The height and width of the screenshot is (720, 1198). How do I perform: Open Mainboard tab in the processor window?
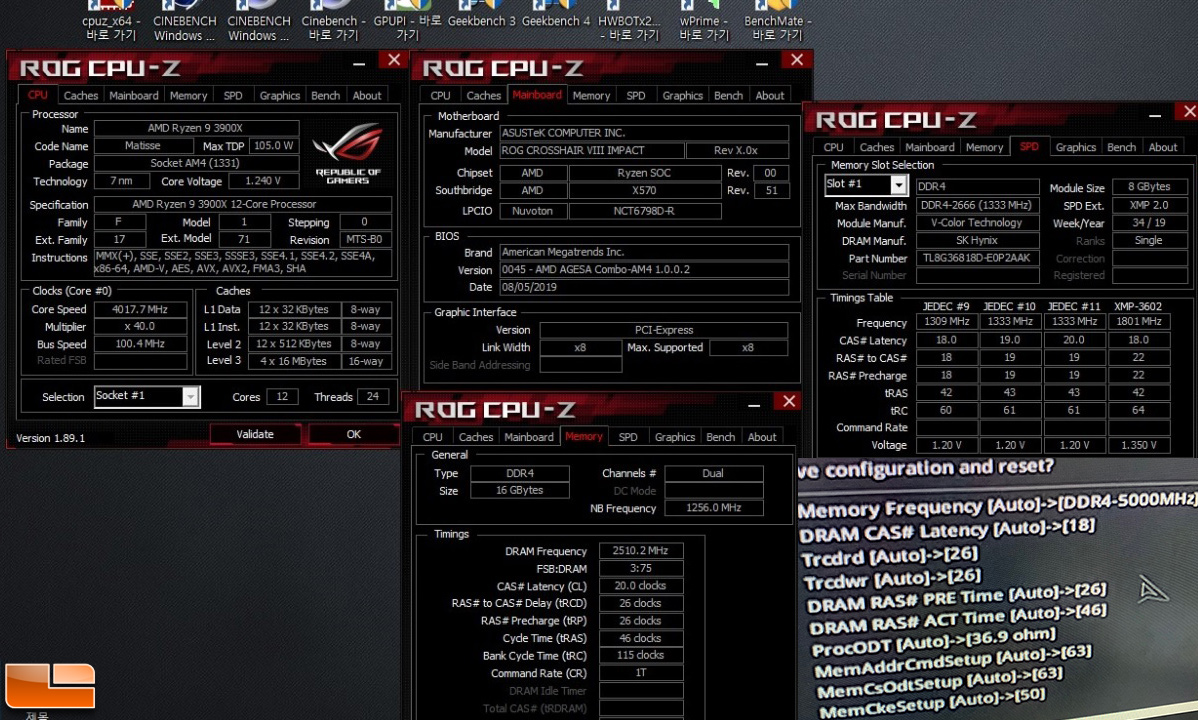point(134,96)
